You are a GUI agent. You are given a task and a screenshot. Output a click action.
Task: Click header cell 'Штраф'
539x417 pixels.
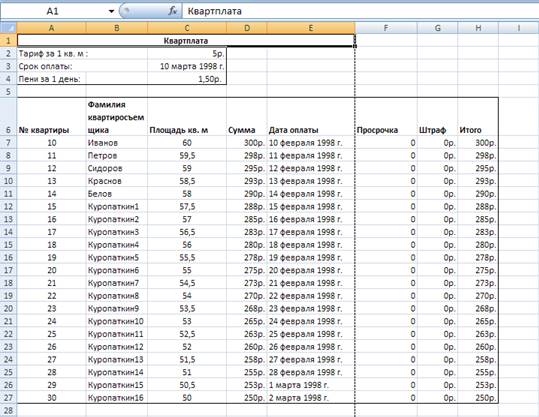coord(438,117)
